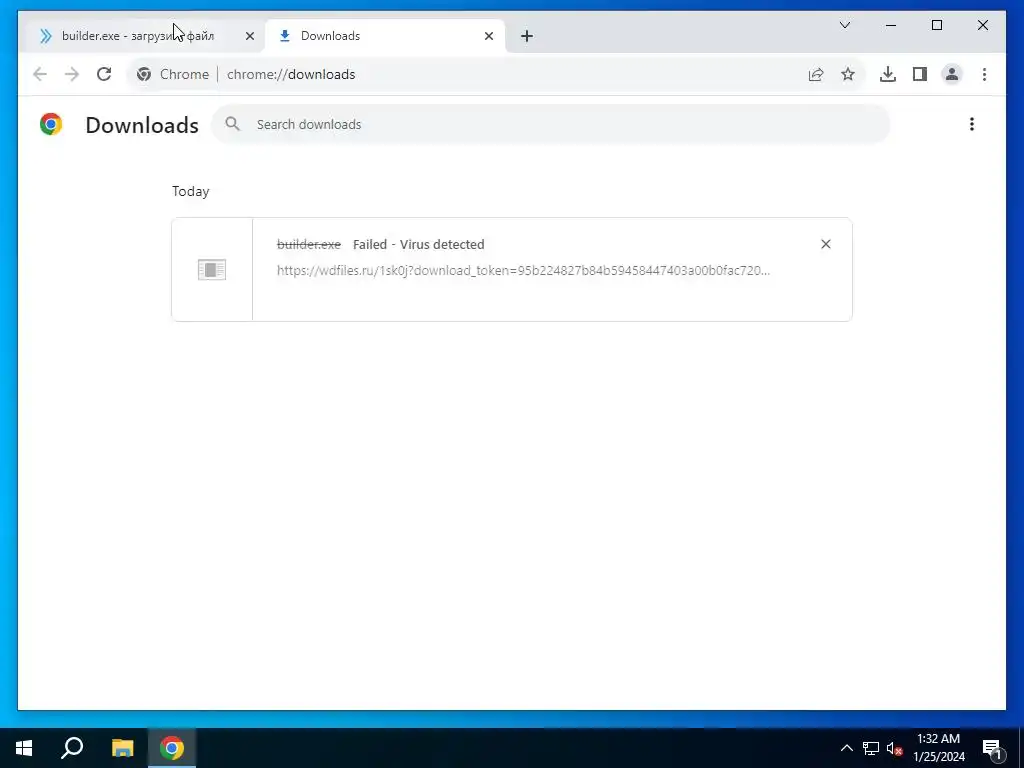Click the builder.exe file name
The height and width of the screenshot is (768, 1024).
309,244
